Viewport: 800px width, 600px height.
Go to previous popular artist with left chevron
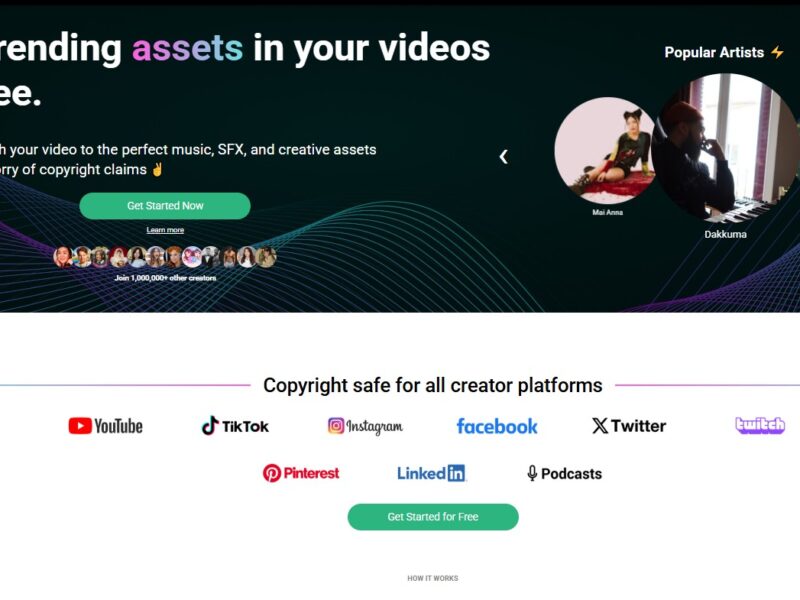tap(504, 157)
